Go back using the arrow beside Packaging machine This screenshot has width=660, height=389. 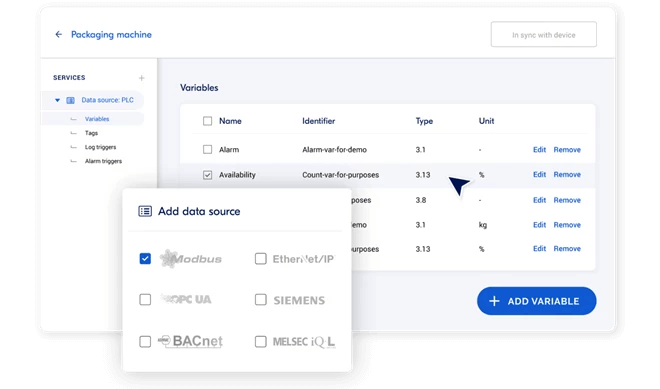click(x=59, y=35)
